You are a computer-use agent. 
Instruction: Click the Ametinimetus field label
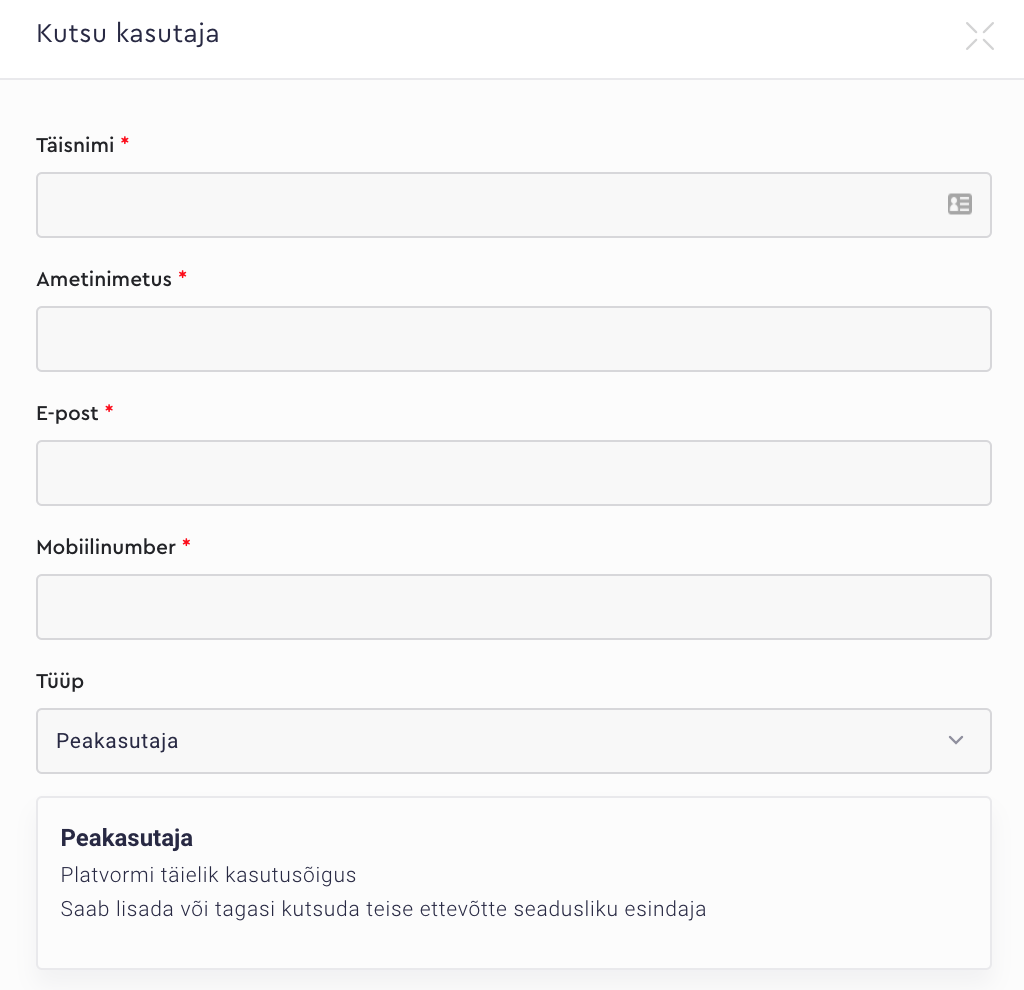tap(104, 279)
